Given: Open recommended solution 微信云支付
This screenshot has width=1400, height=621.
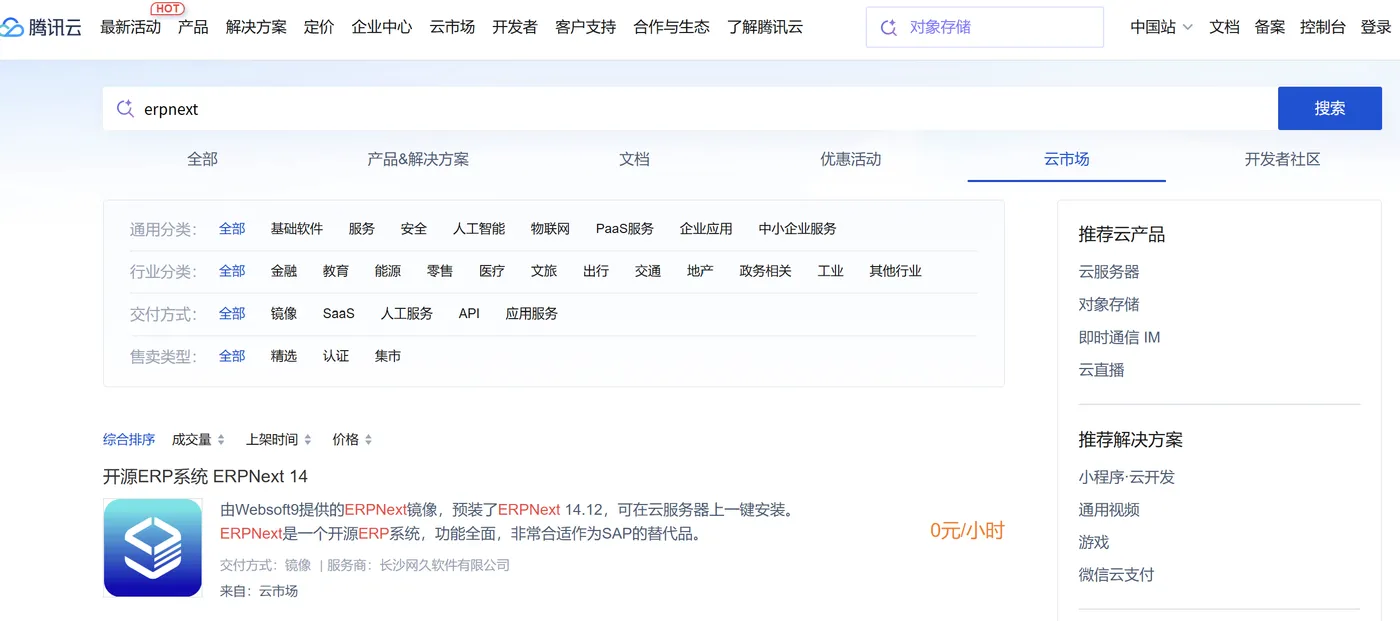Looking at the screenshot, I should [x=1116, y=575].
